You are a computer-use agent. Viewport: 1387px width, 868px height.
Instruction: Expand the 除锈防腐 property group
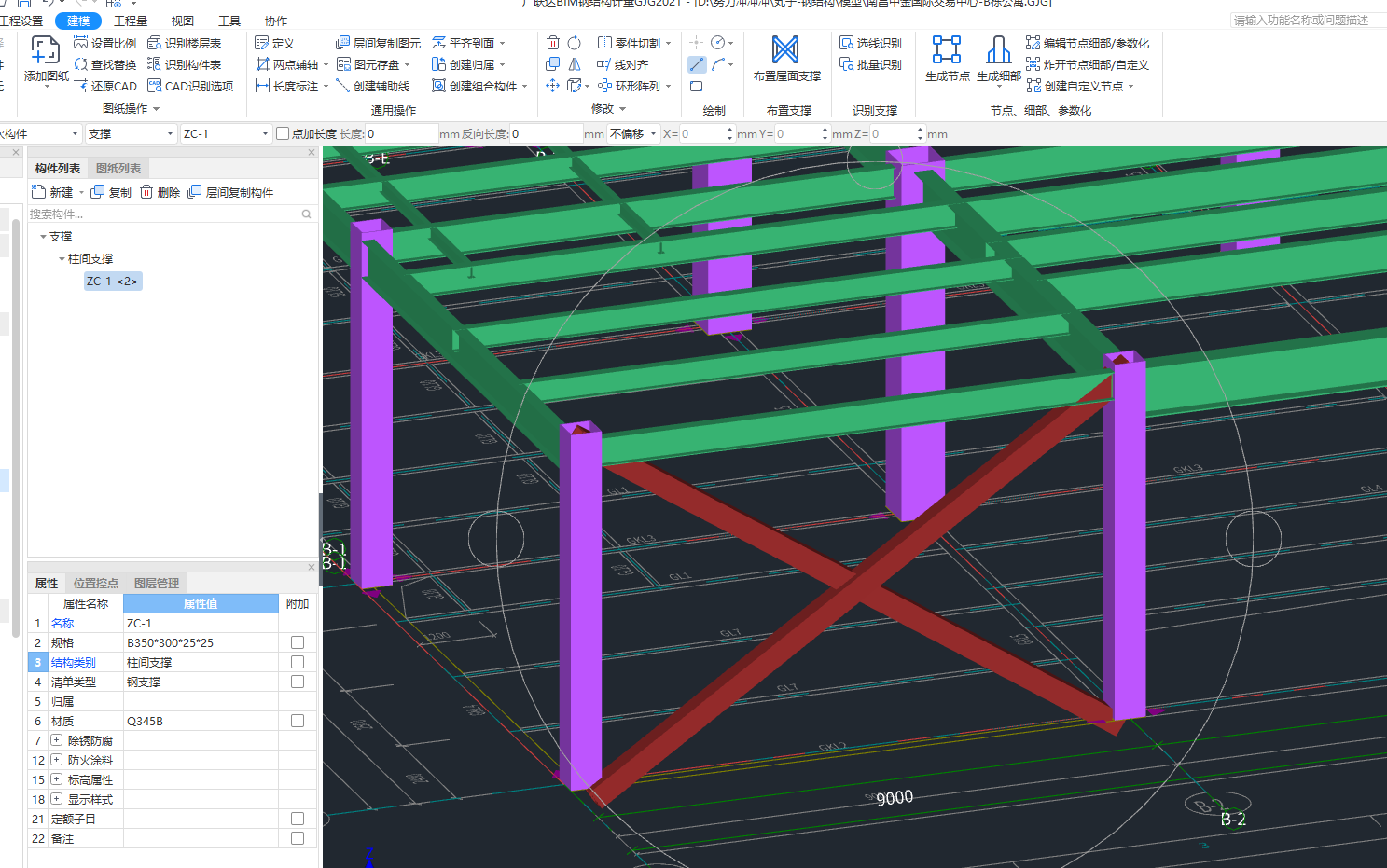tap(56, 740)
